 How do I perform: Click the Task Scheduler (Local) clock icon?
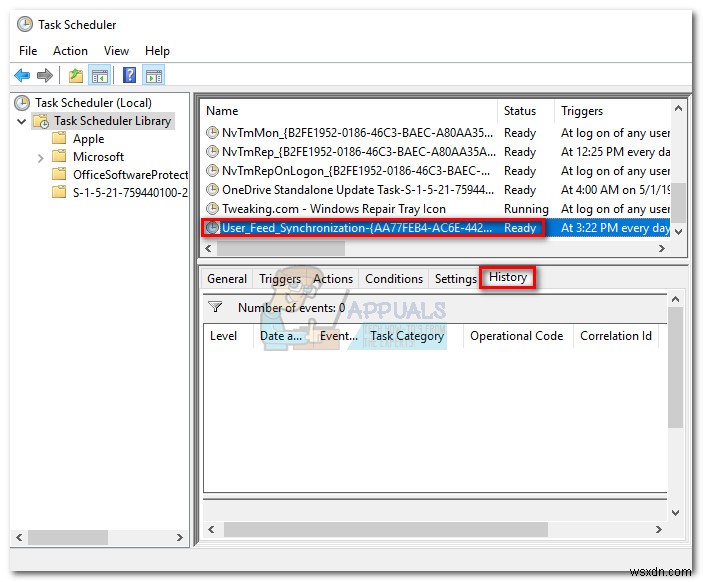(x=22, y=103)
